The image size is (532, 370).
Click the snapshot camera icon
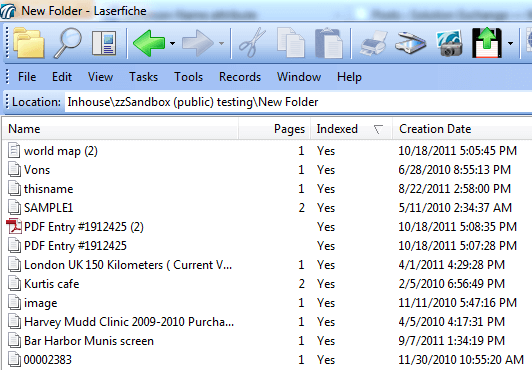(x=450, y=43)
